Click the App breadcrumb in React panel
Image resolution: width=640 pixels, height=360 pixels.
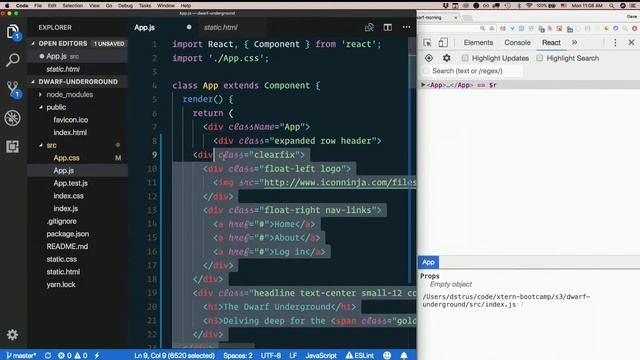coord(428,262)
